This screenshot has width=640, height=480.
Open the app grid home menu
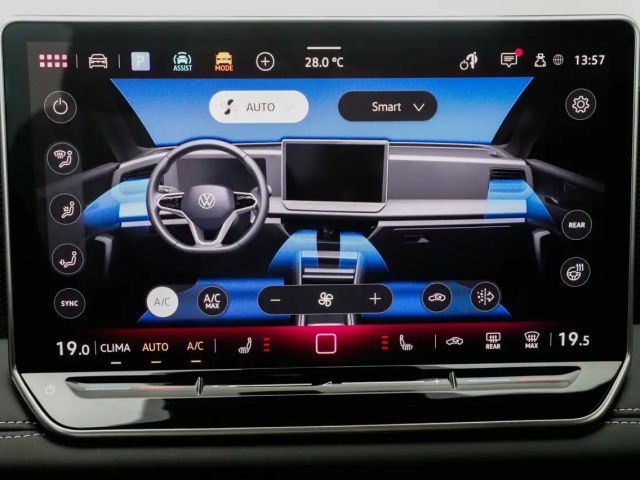tap(53, 61)
